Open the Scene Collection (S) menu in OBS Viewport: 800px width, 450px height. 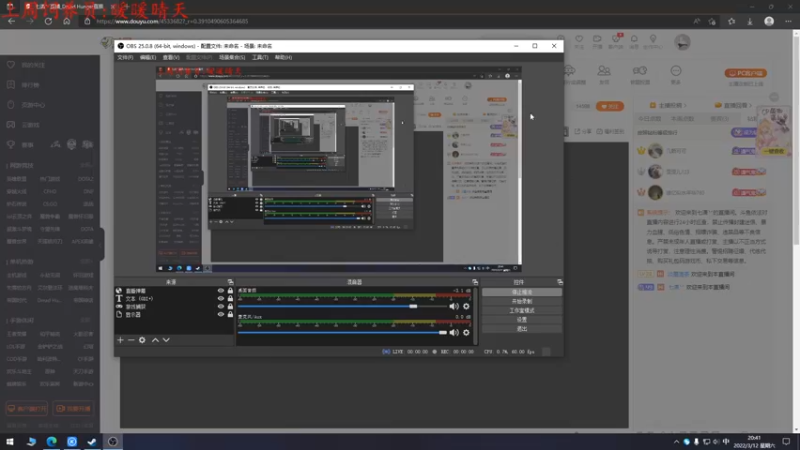[x=232, y=57]
